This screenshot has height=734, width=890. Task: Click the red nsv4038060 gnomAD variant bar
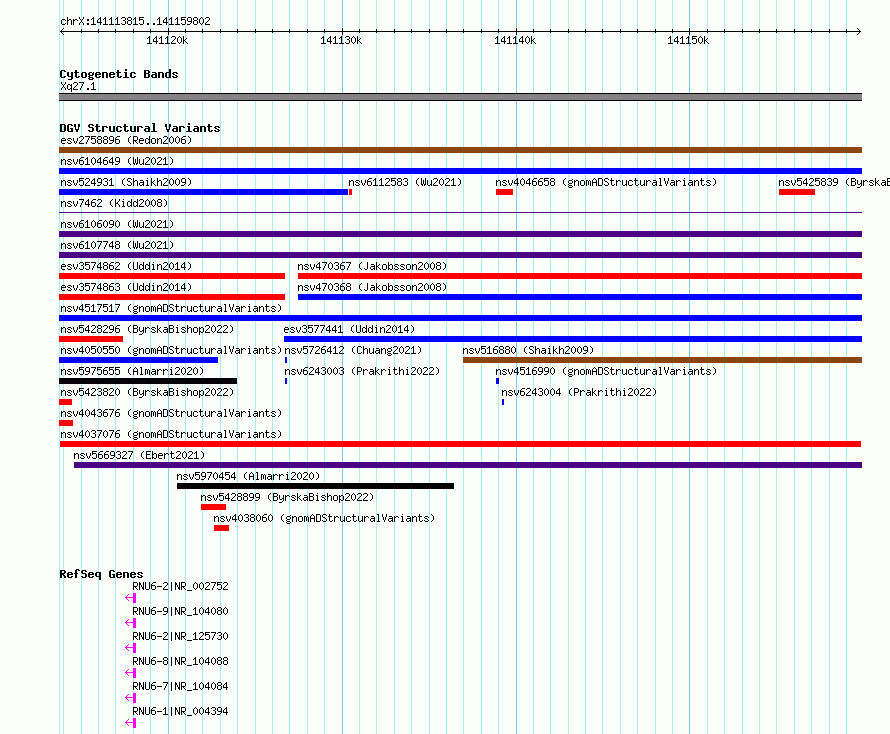click(221, 528)
